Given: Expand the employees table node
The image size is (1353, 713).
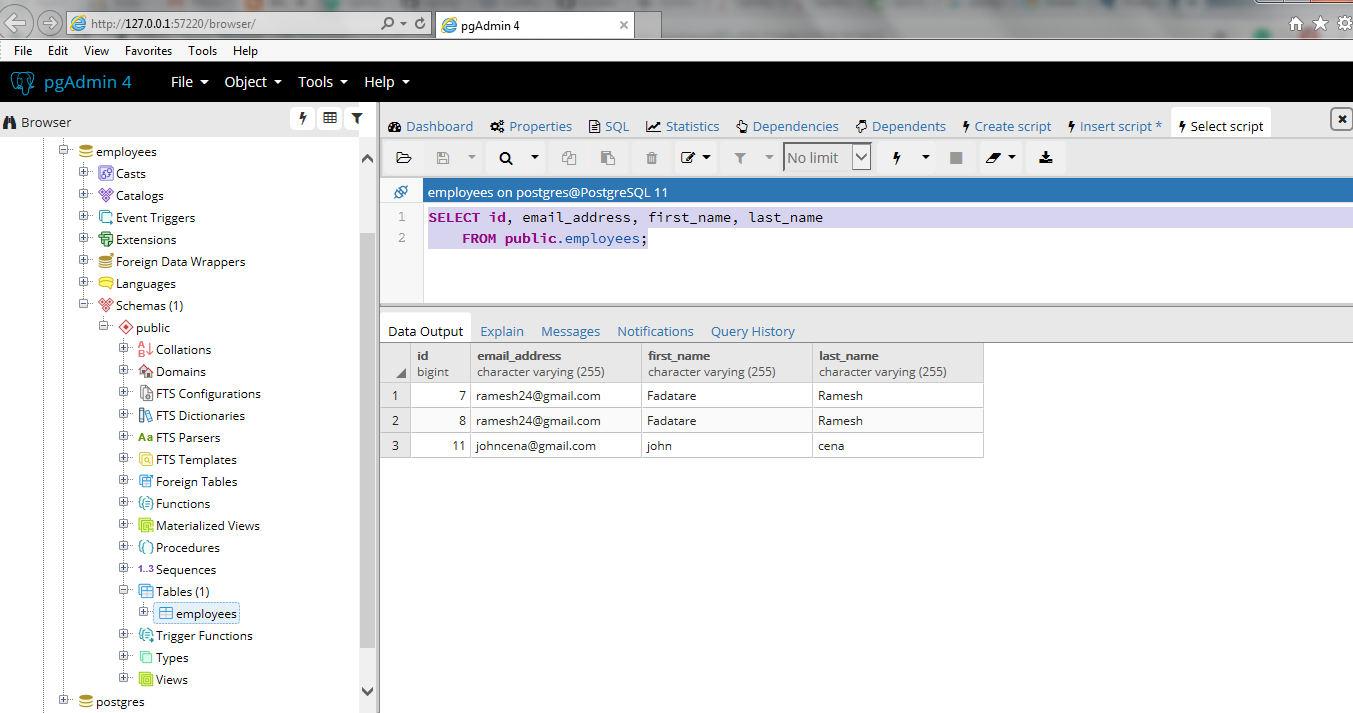Looking at the screenshot, I should 144,613.
